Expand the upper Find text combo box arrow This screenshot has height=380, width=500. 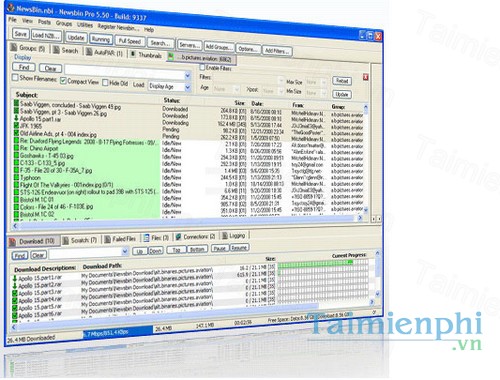187,76
